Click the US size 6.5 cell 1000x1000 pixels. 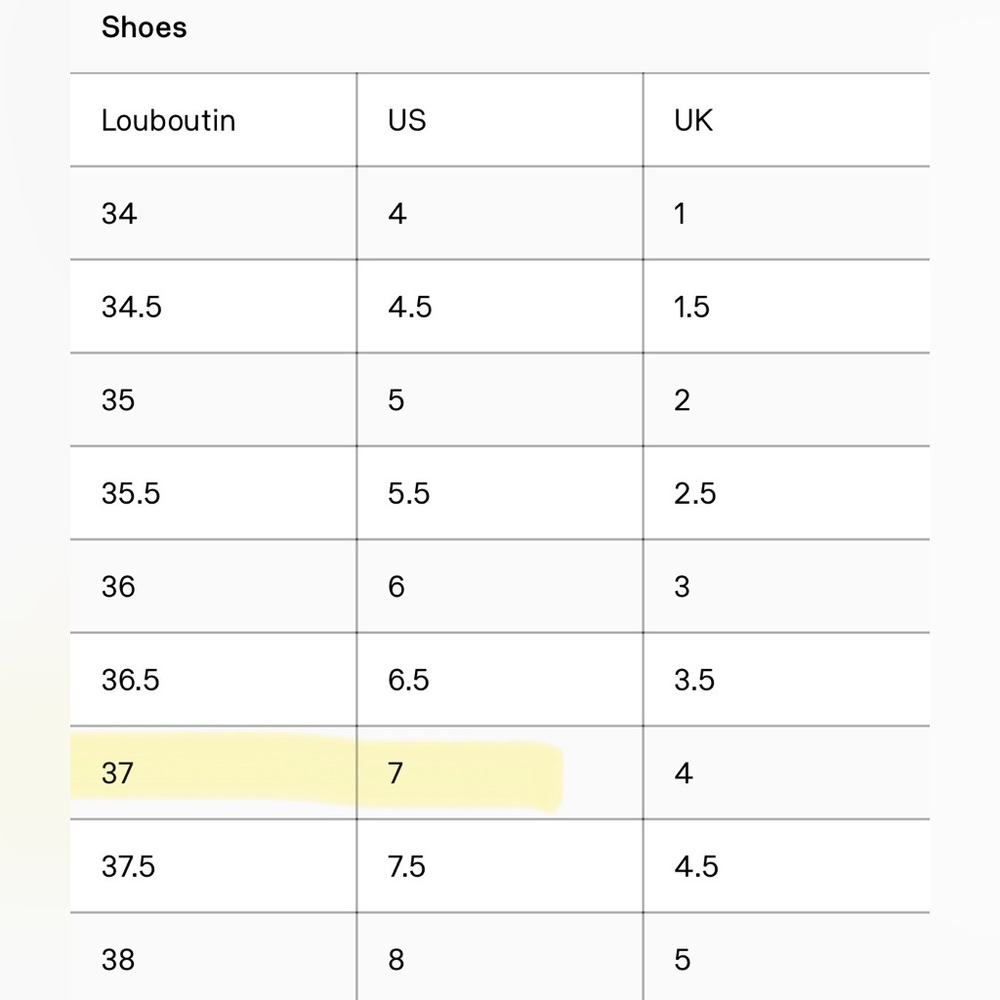(499, 679)
